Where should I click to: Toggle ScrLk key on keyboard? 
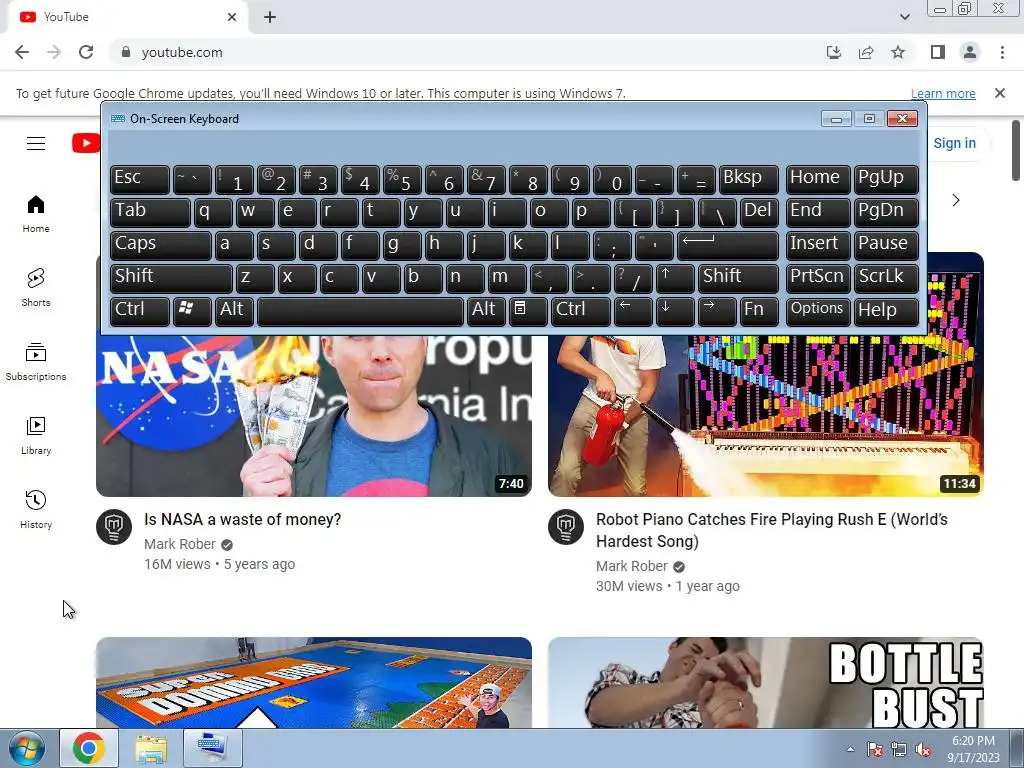[x=886, y=278]
